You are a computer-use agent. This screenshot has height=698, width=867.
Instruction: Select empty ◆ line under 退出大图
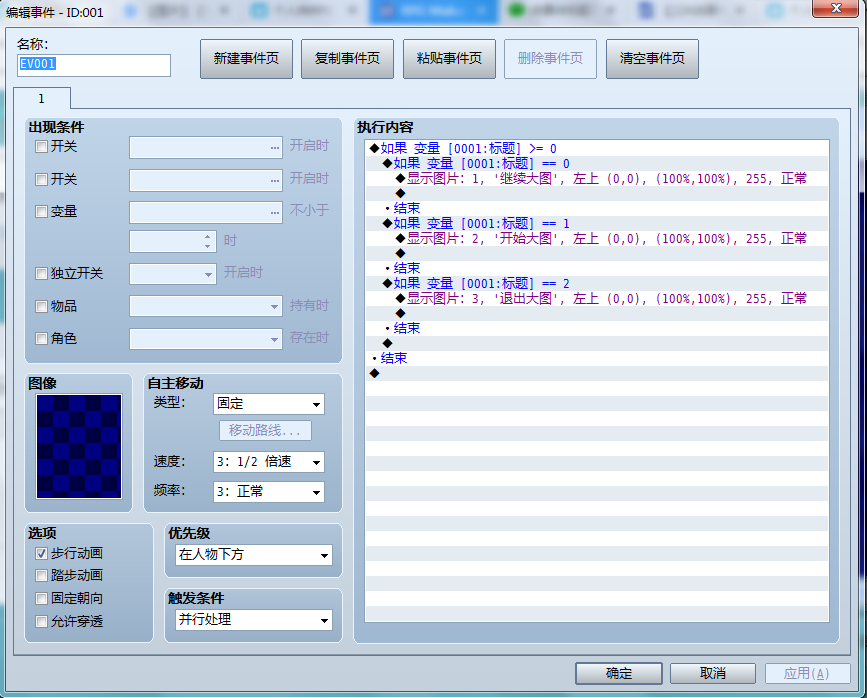coord(597,313)
